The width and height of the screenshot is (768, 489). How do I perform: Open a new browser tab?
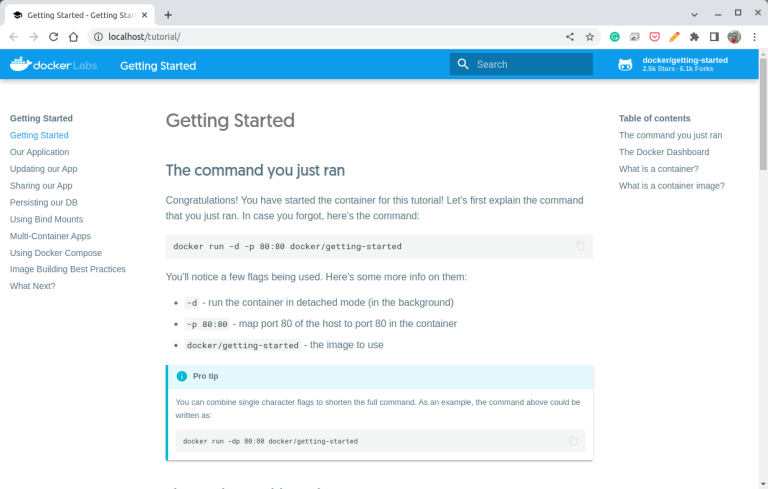[x=168, y=15]
